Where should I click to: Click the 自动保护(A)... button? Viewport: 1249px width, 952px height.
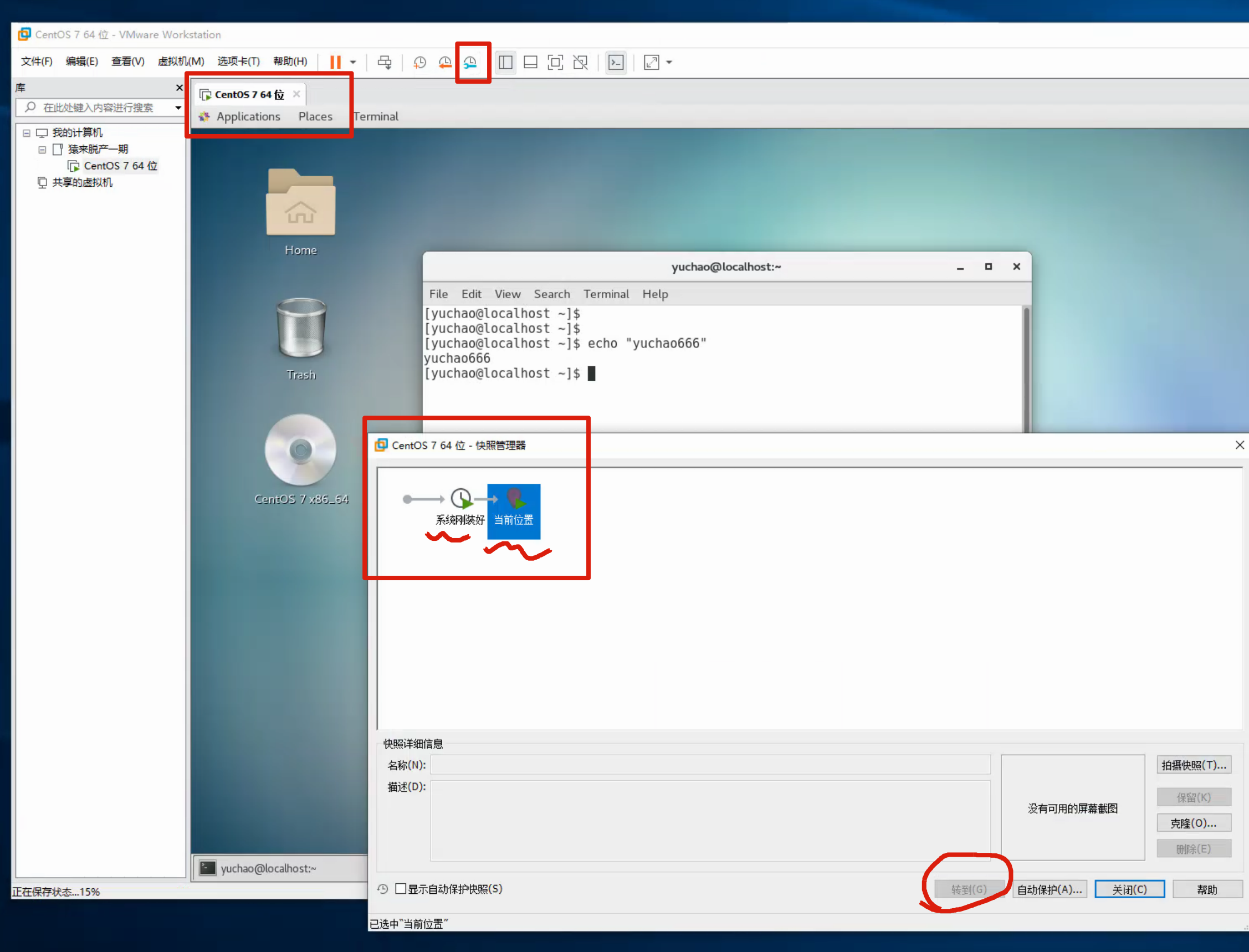coord(1049,890)
